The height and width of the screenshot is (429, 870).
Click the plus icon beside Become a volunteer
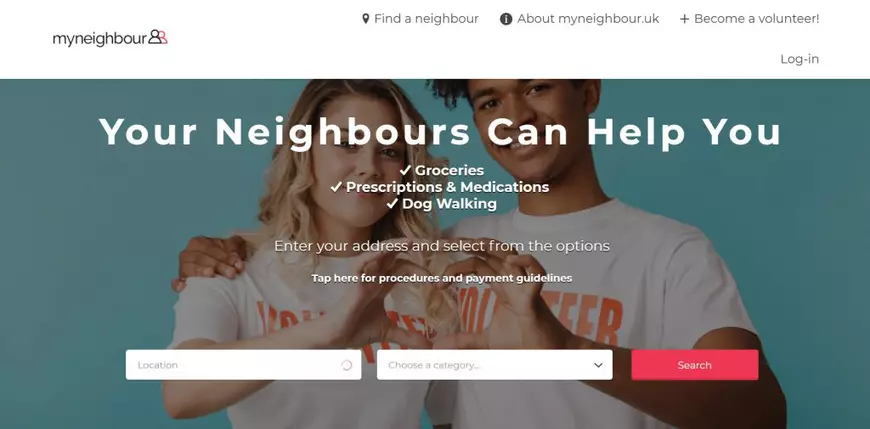click(684, 19)
